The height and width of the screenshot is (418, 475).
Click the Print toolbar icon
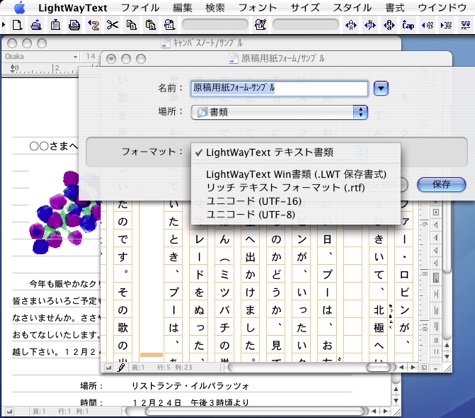click(74, 25)
